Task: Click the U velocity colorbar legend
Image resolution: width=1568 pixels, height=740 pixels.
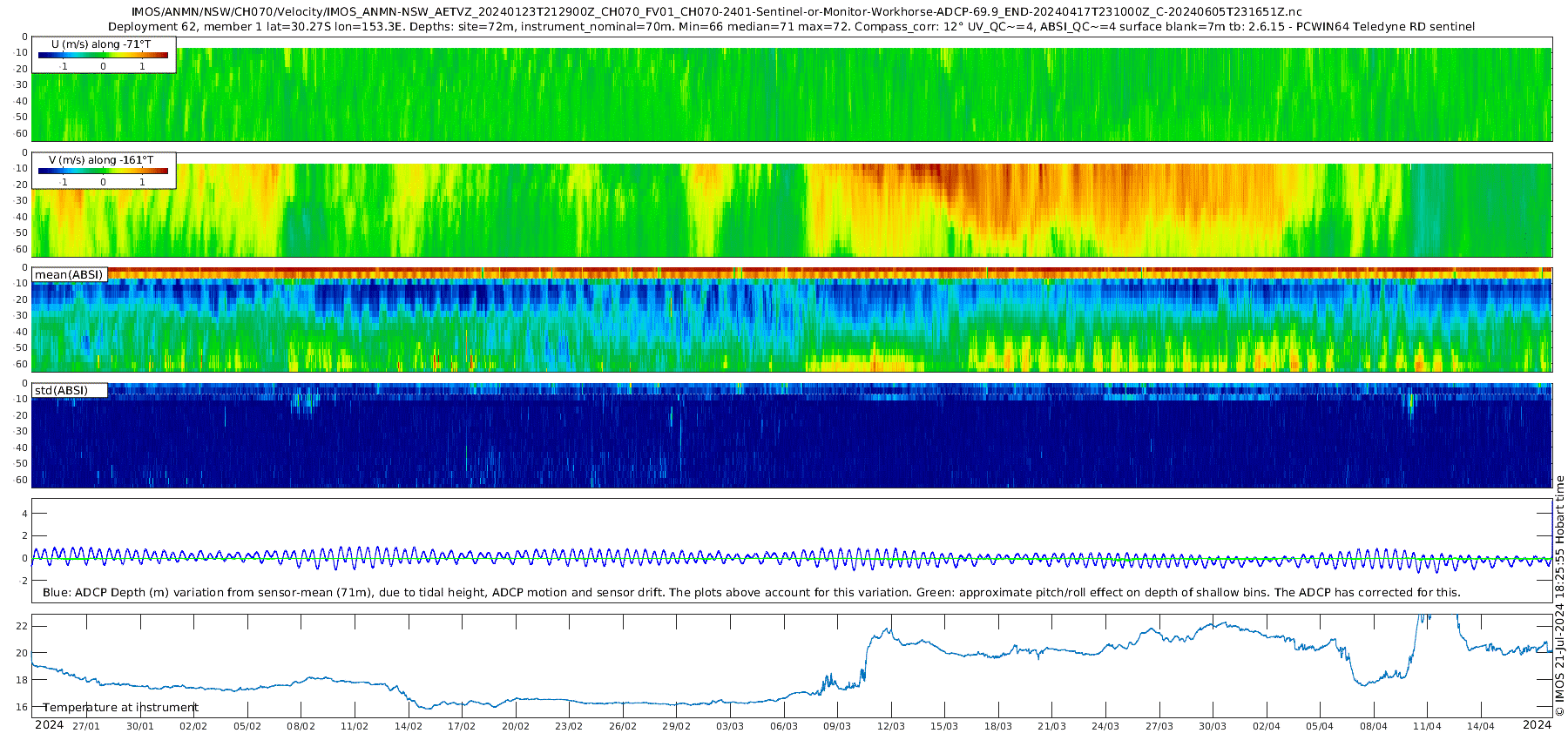Action: pyautogui.click(x=104, y=55)
